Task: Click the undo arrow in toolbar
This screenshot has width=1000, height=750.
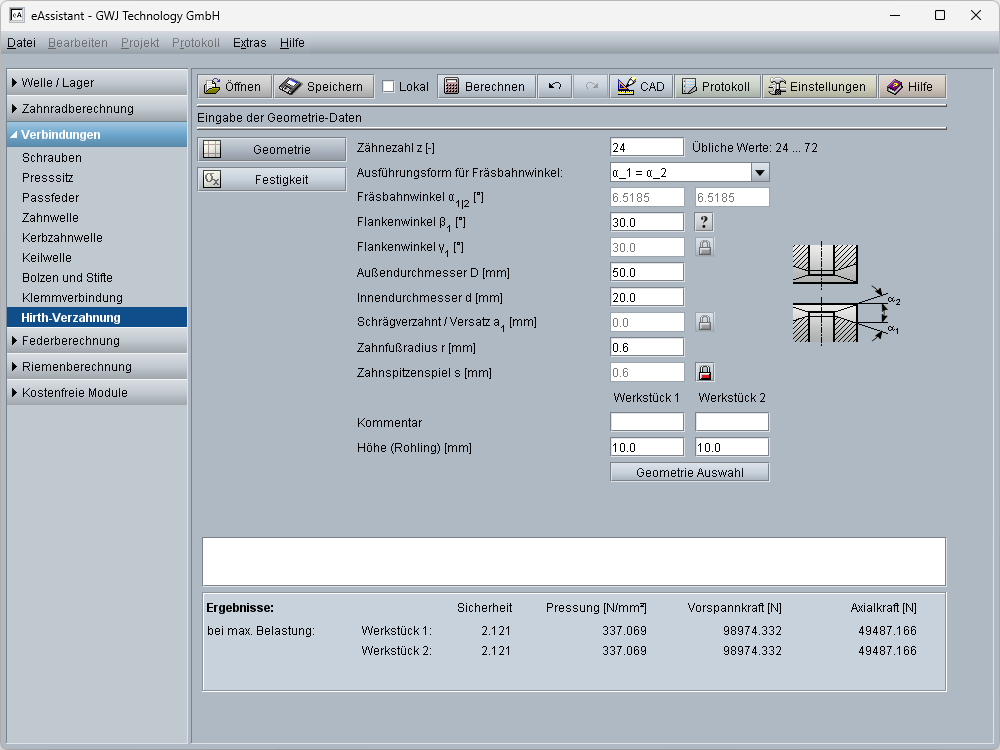Action: (555, 87)
